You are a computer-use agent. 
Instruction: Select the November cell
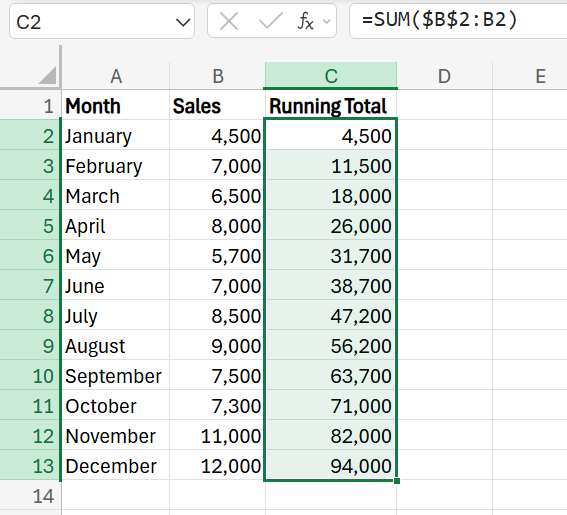[x=116, y=436]
